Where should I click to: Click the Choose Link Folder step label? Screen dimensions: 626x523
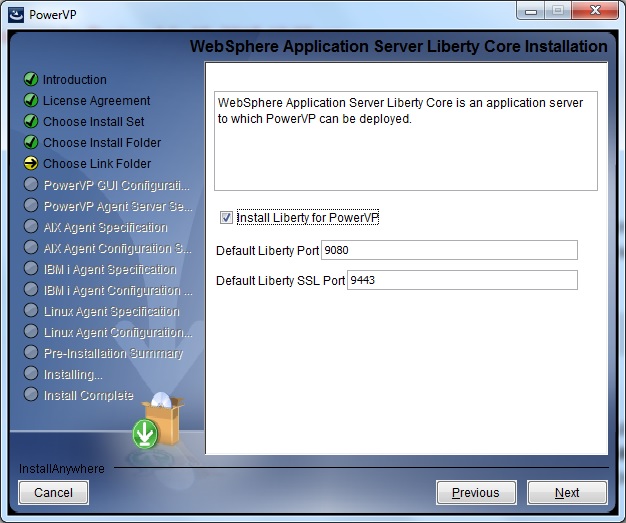coord(97,163)
